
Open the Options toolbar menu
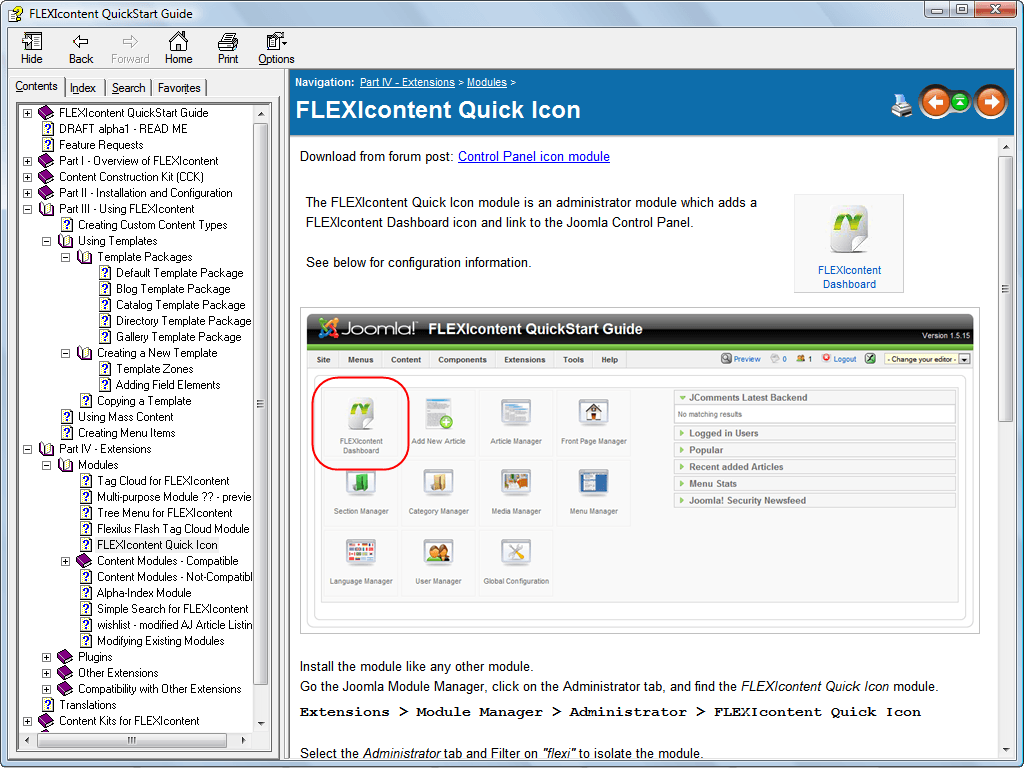pyautogui.click(x=276, y=48)
